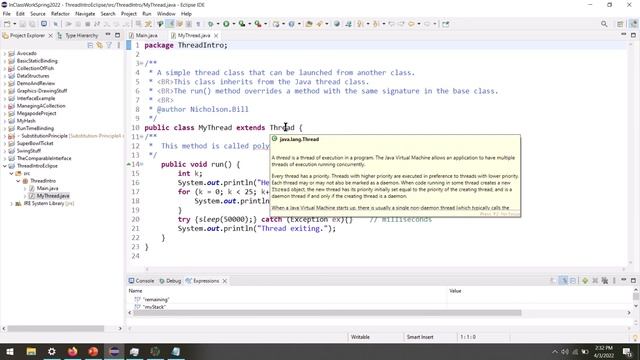Click the magnifier Search icon at the toolbar's right
Viewport: 640px width, 360px height.
pos(604,24)
